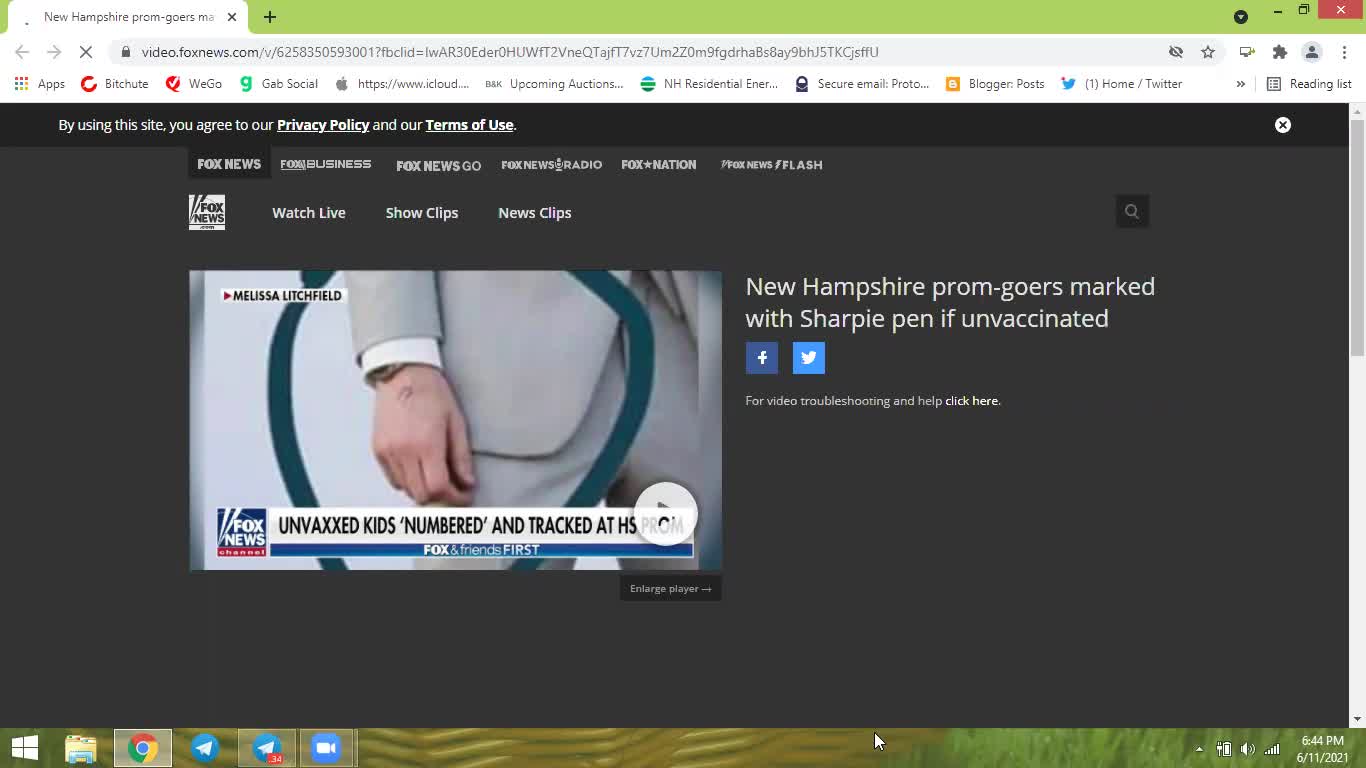Stop loading the page in Chrome
Screen dimensions: 1366x768
86,52
